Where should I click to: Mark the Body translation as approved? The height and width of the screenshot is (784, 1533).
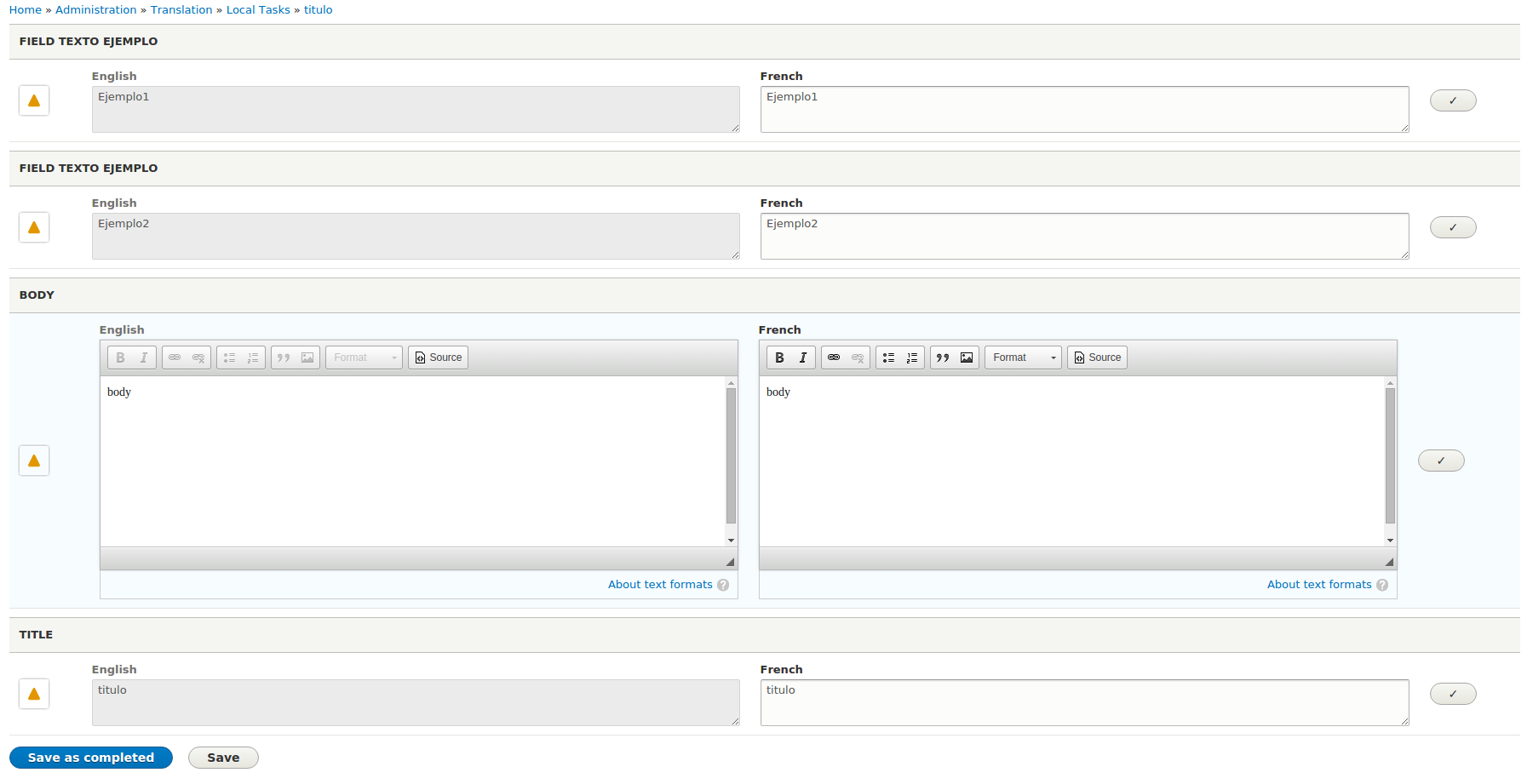[1441, 460]
